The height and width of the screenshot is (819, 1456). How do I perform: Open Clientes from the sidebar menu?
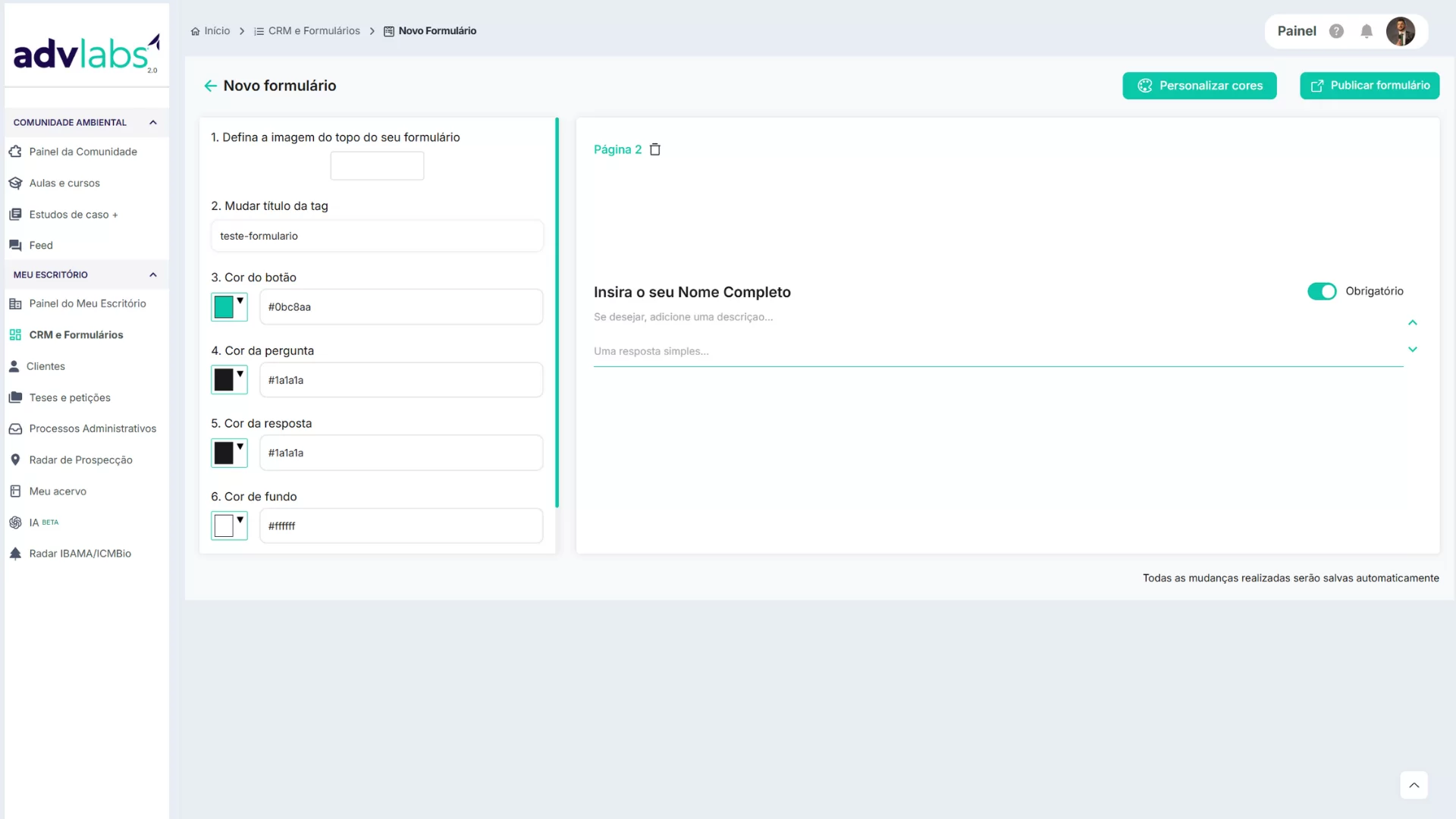coord(45,366)
